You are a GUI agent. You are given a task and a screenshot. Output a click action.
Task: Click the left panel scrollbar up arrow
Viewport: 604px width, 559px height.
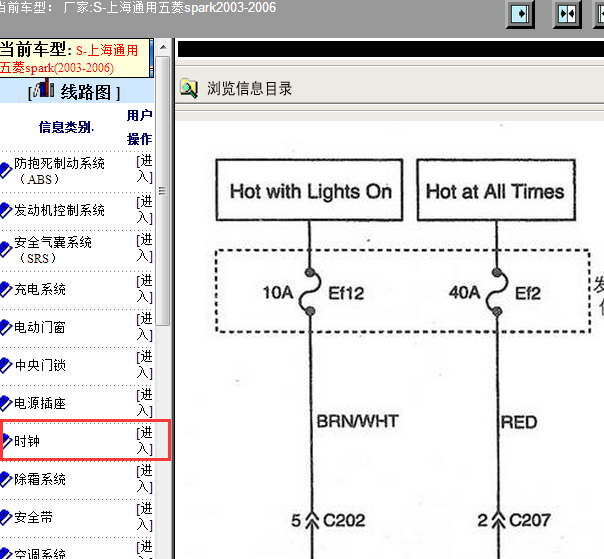tap(163, 47)
